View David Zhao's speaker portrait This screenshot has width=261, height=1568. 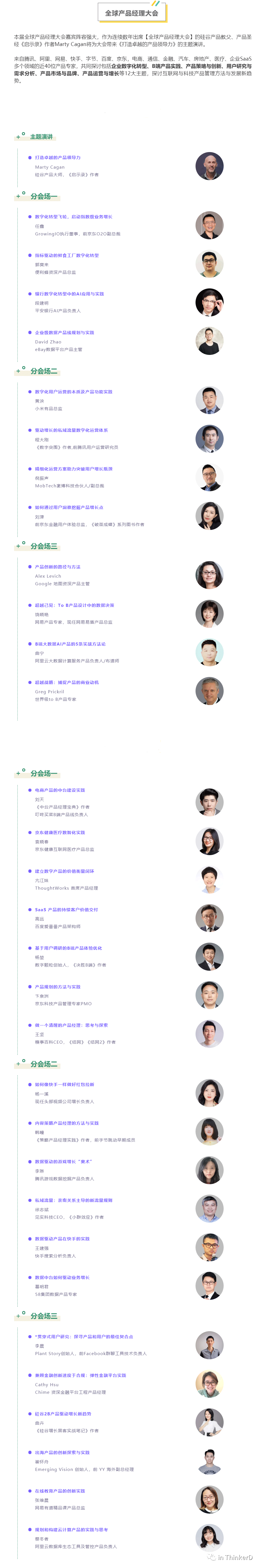[x=209, y=341]
